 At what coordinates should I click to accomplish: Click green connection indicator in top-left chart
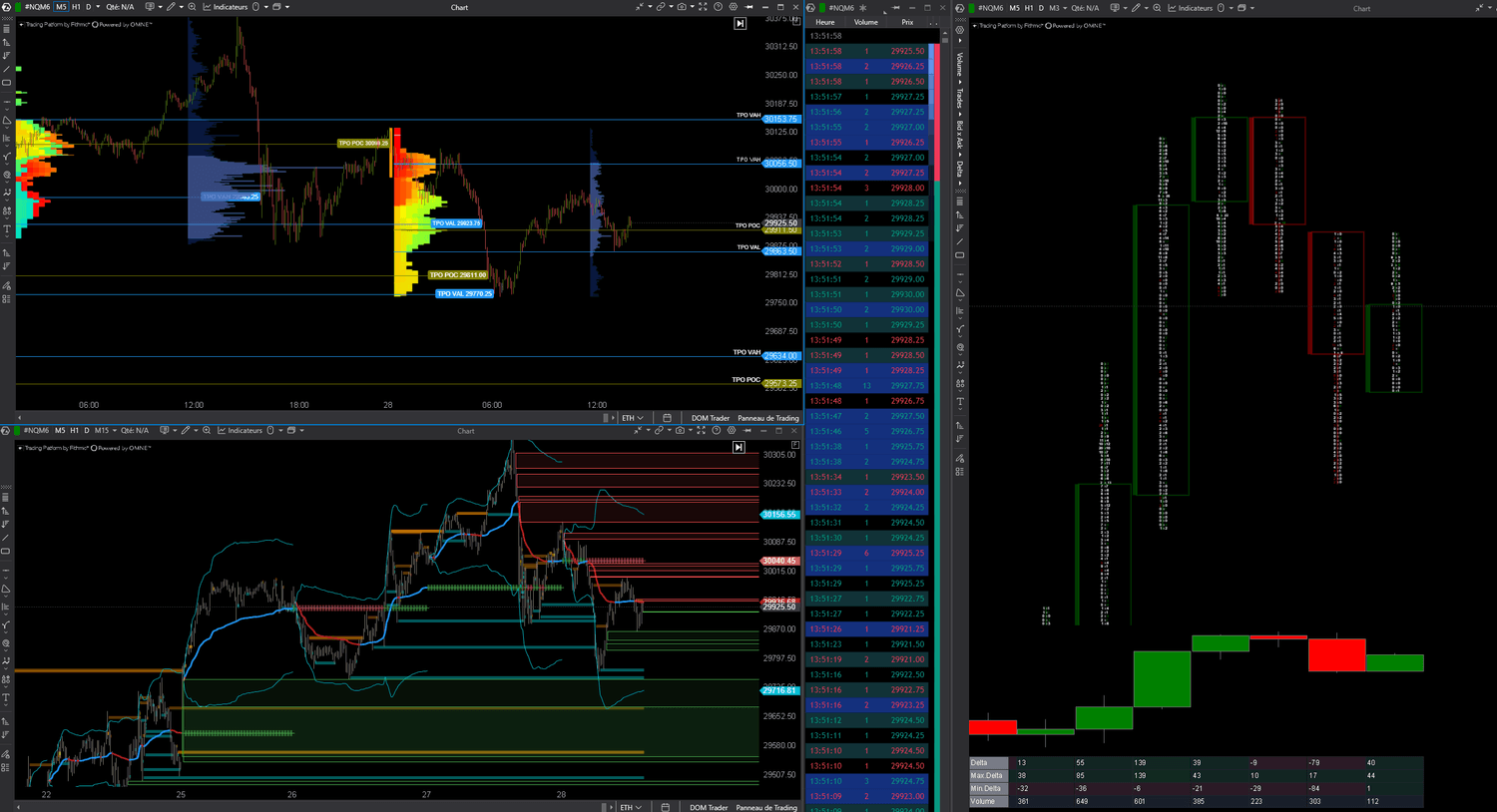point(18,7)
